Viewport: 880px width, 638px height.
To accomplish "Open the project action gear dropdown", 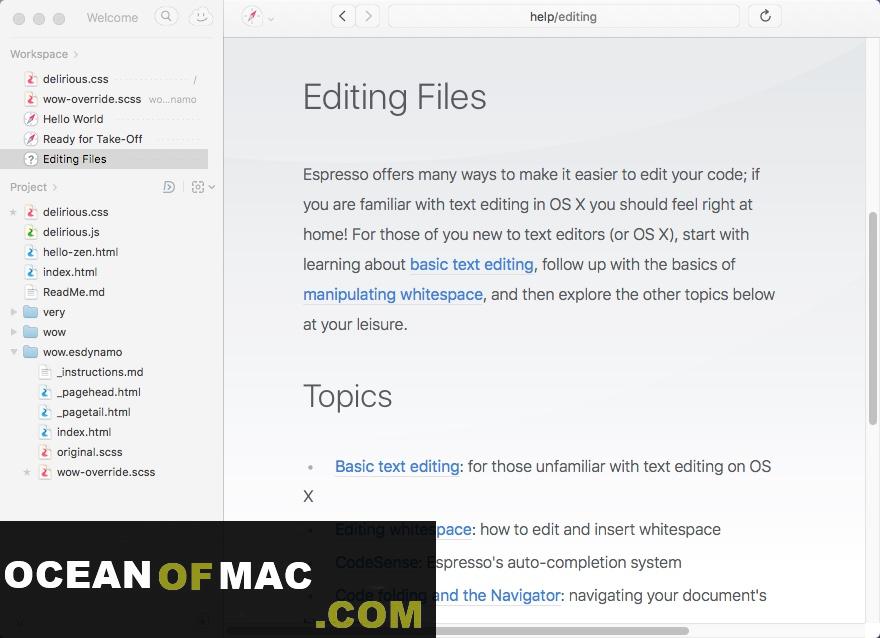I will coord(203,187).
